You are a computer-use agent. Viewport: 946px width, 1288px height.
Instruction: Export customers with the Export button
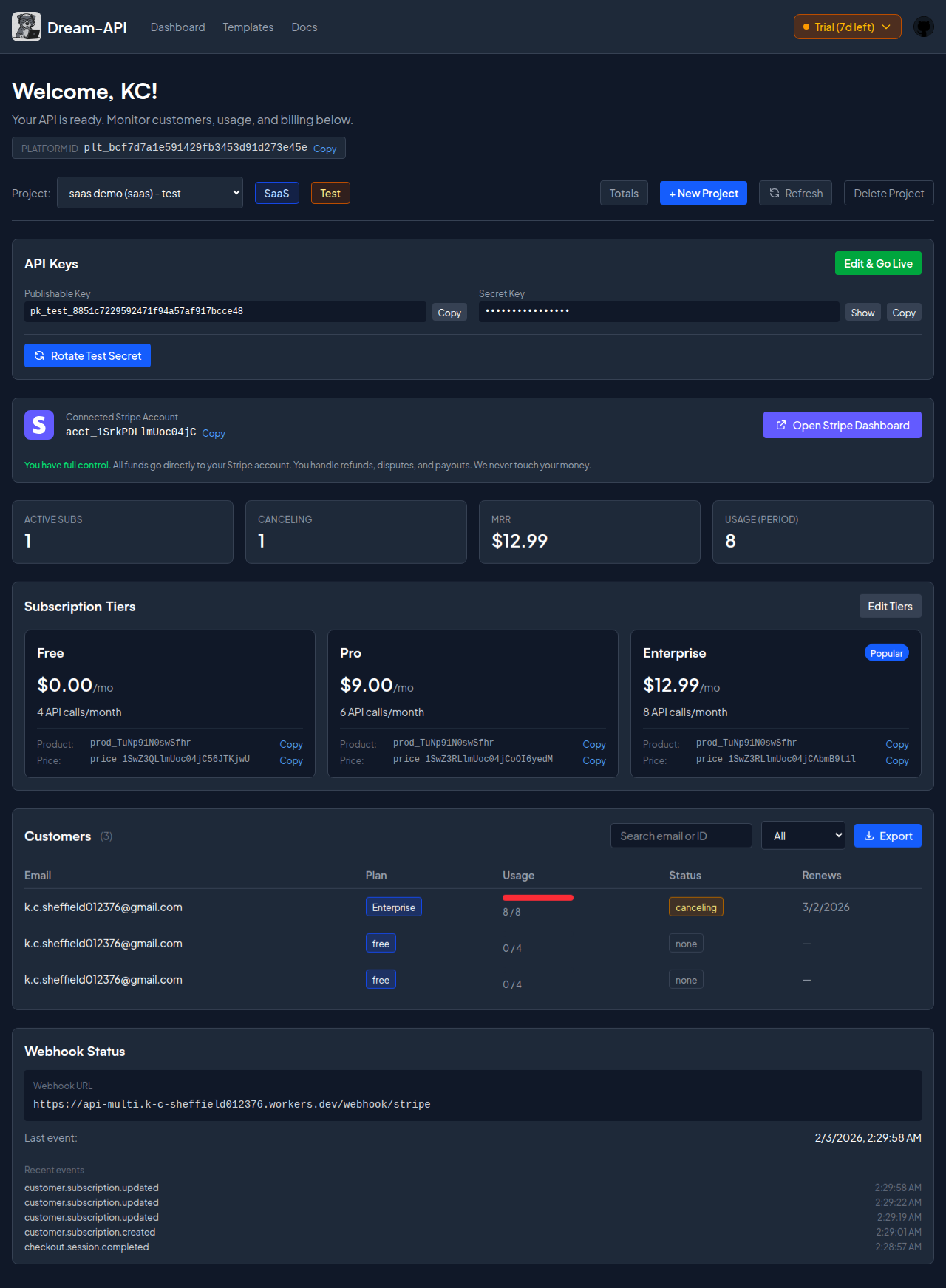click(x=888, y=836)
